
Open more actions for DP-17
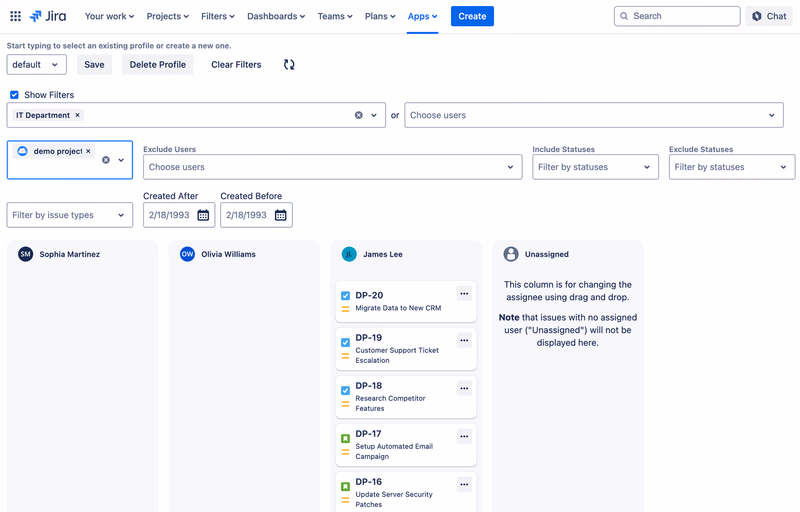pyautogui.click(x=464, y=436)
